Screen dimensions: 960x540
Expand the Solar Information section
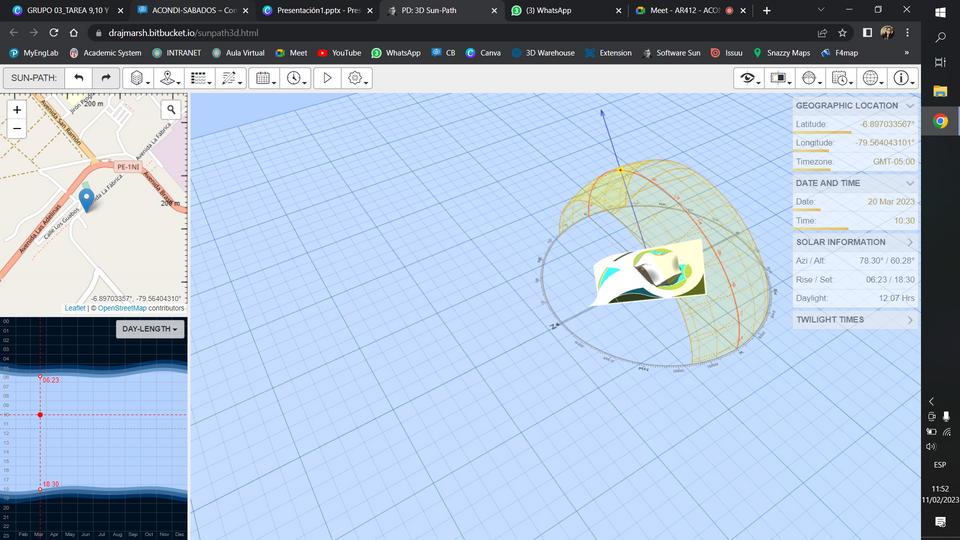(909, 242)
